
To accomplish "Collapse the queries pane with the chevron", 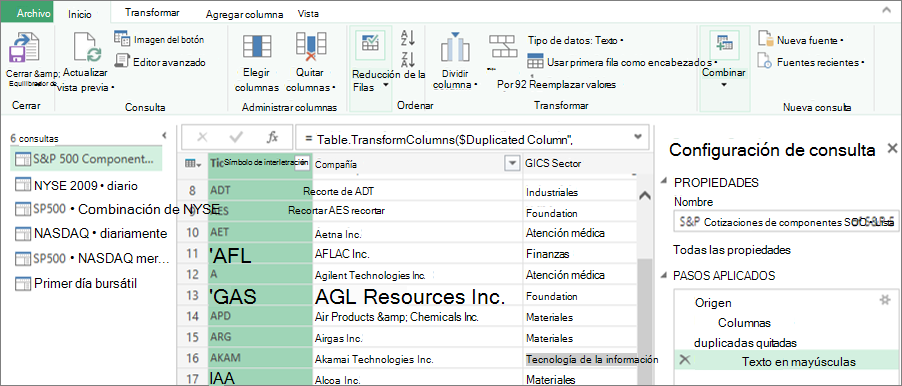I will click(x=164, y=136).
